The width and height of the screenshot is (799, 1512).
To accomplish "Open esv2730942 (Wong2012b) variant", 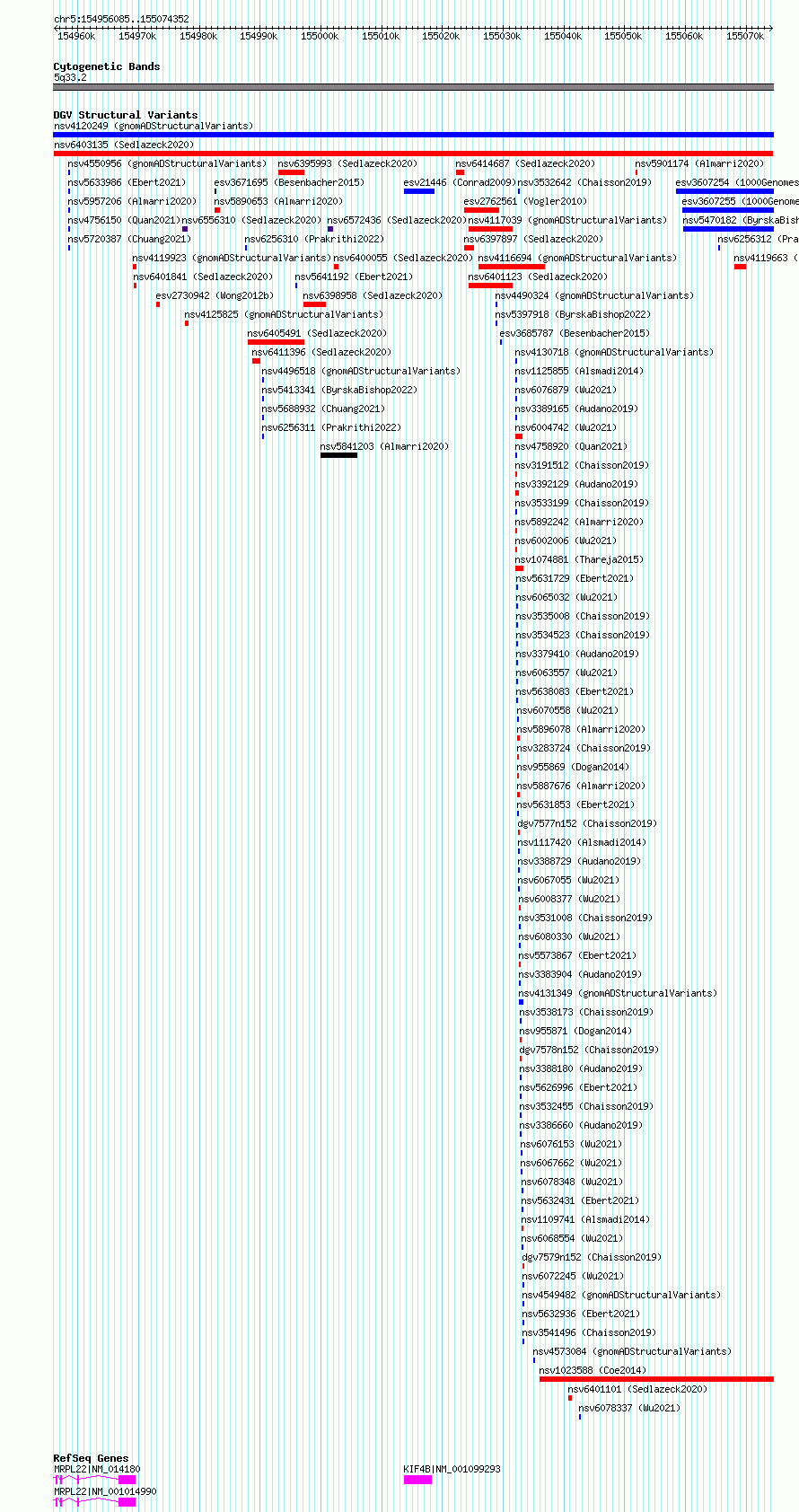I will point(215,295).
